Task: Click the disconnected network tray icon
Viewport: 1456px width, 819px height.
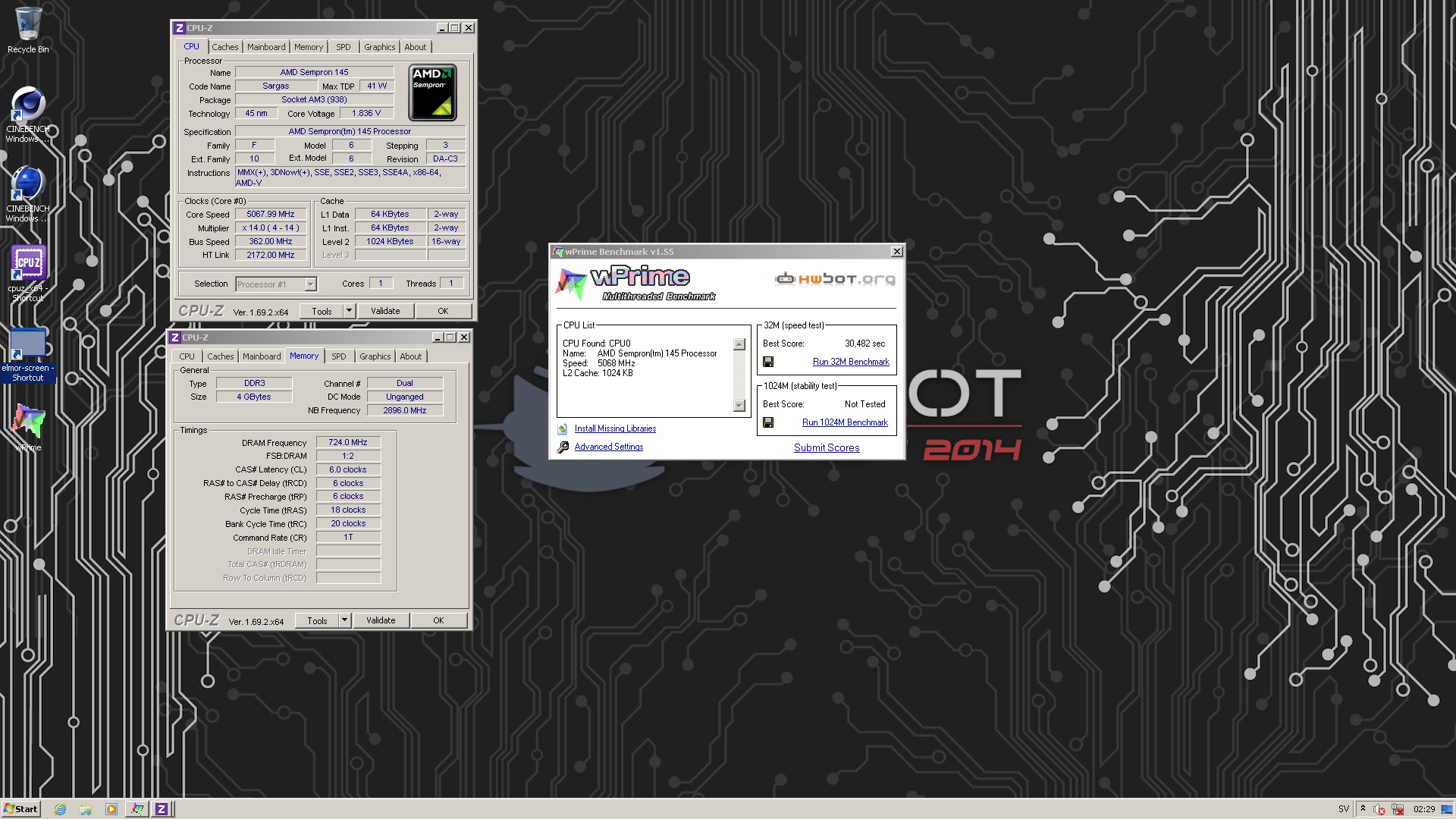Action: tap(1398, 809)
